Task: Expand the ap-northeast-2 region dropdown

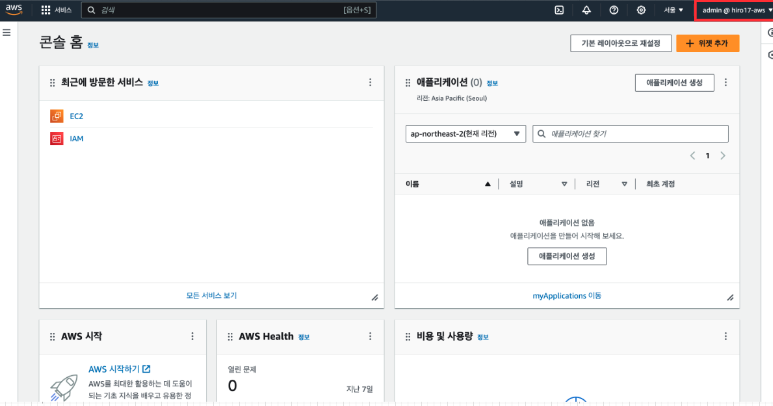Action: point(465,134)
